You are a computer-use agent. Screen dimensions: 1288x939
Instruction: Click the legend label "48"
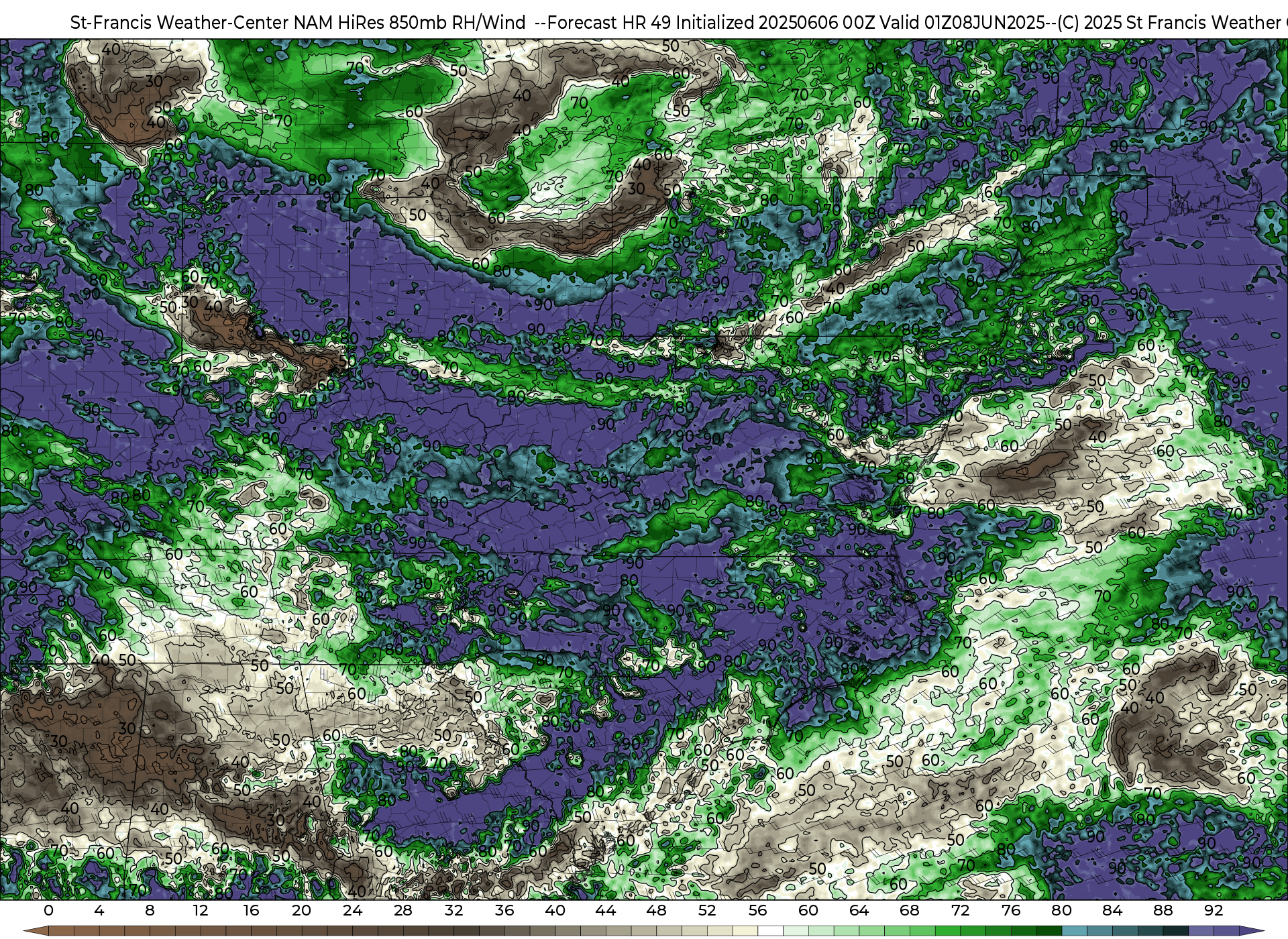(x=656, y=910)
